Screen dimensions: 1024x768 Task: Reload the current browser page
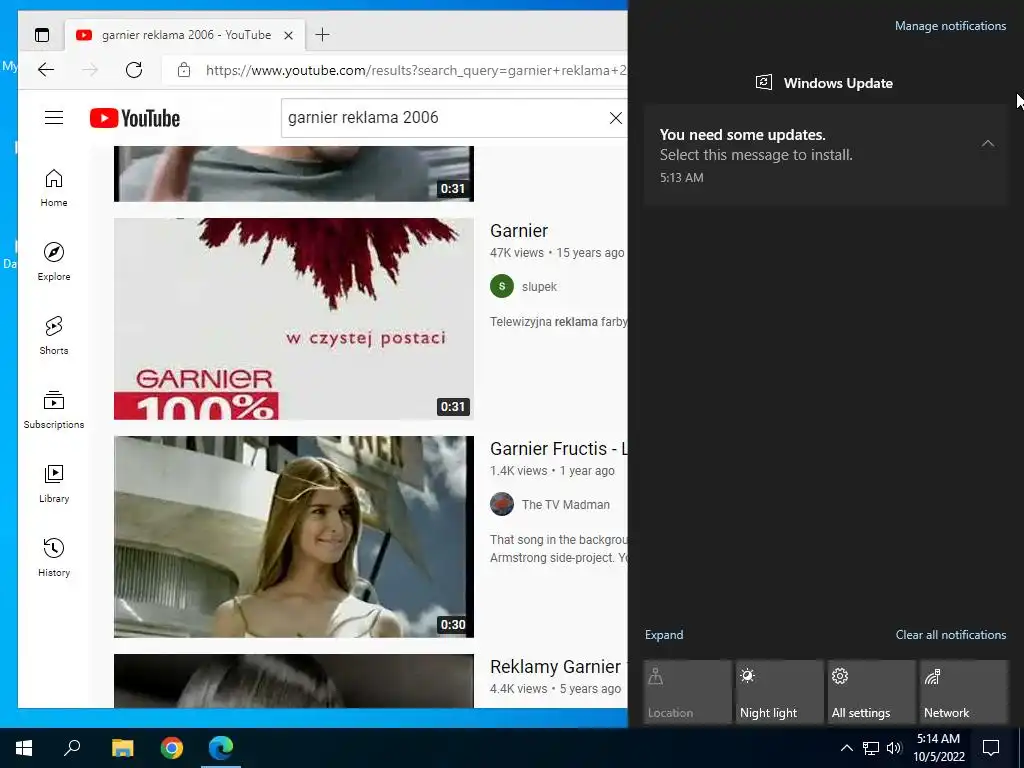[134, 70]
